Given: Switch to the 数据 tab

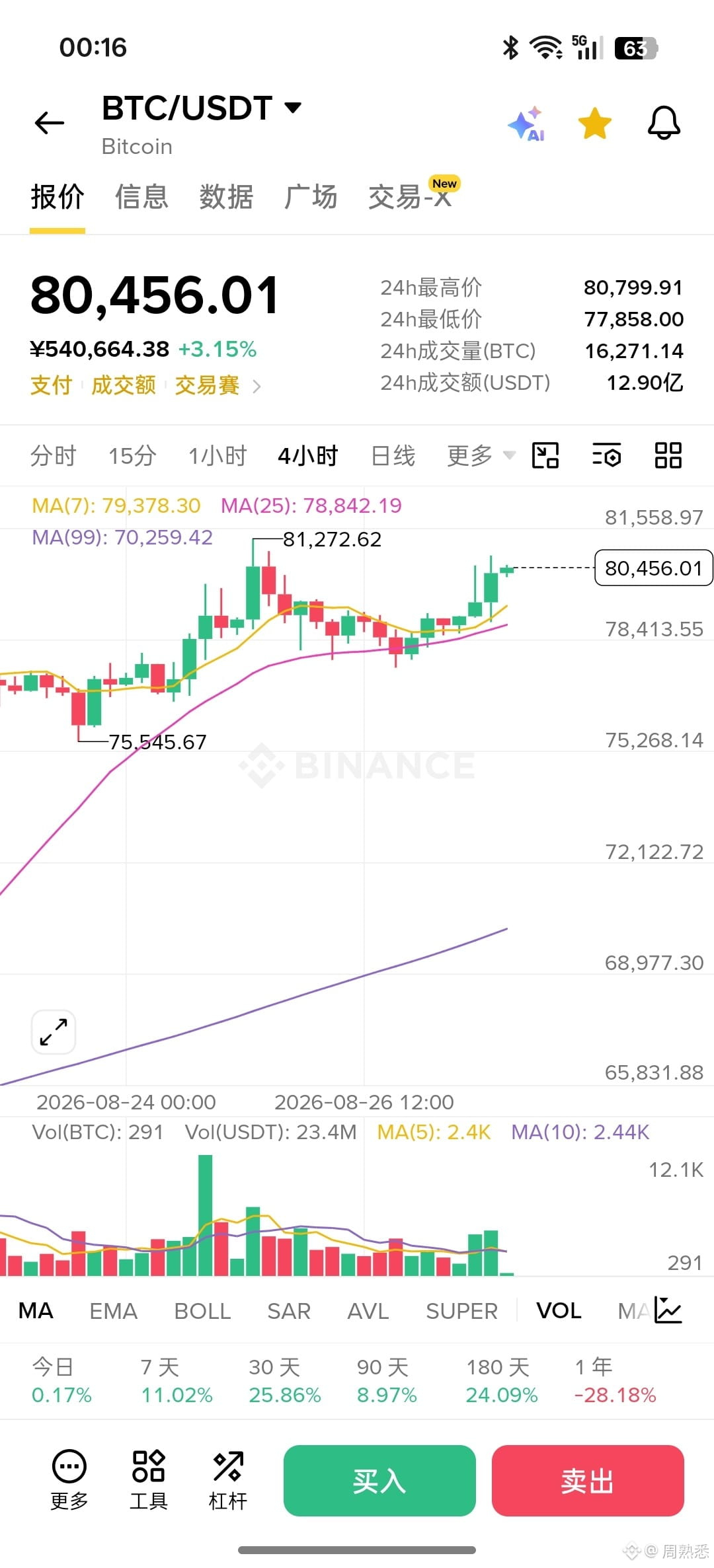Looking at the screenshot, I should pyautogui.click(x=226, y=197).
